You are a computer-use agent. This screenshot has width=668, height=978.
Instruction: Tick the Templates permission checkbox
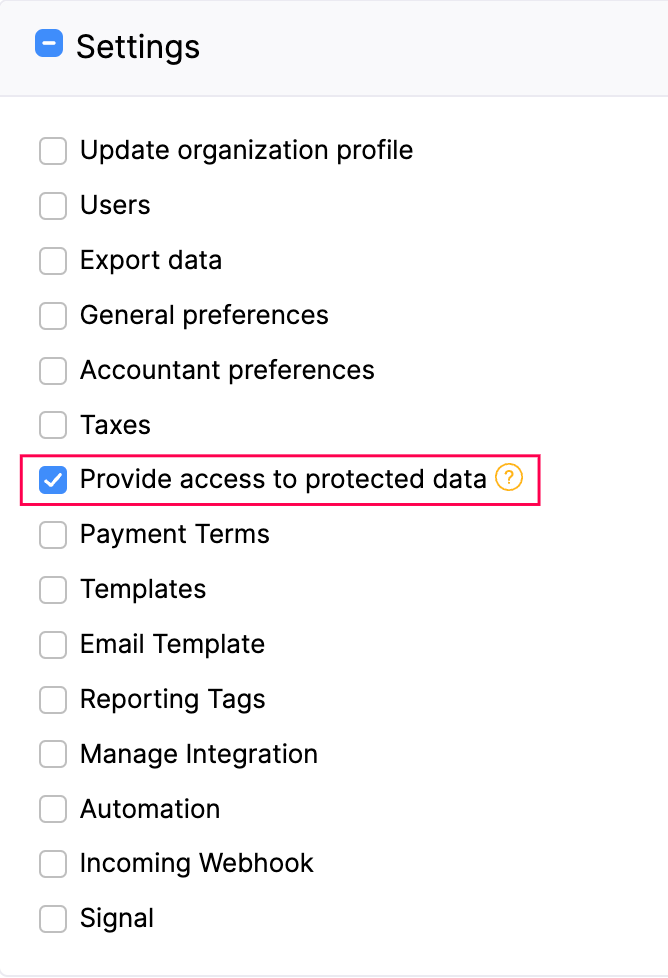[x=52, y=590]
